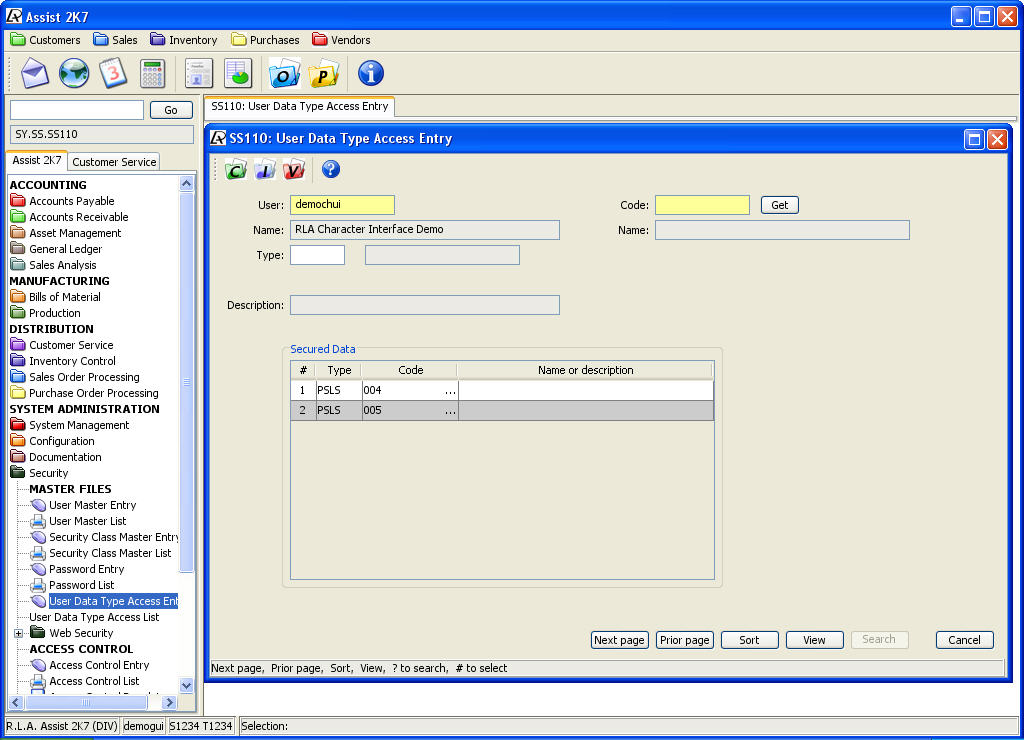Click the View button
The image size is (1024, 740).
[814, 640]
